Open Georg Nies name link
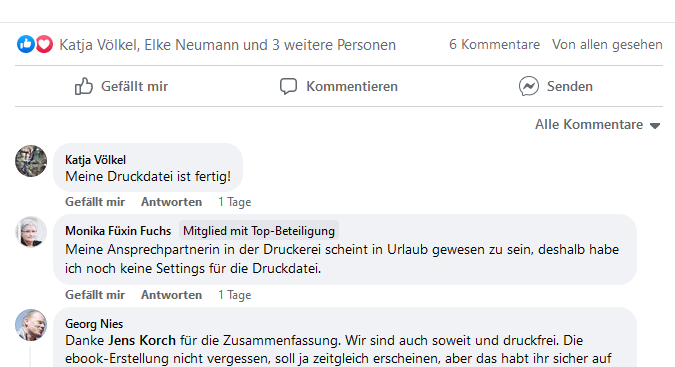Screen dimensions: 675x367 click(94, 324)
